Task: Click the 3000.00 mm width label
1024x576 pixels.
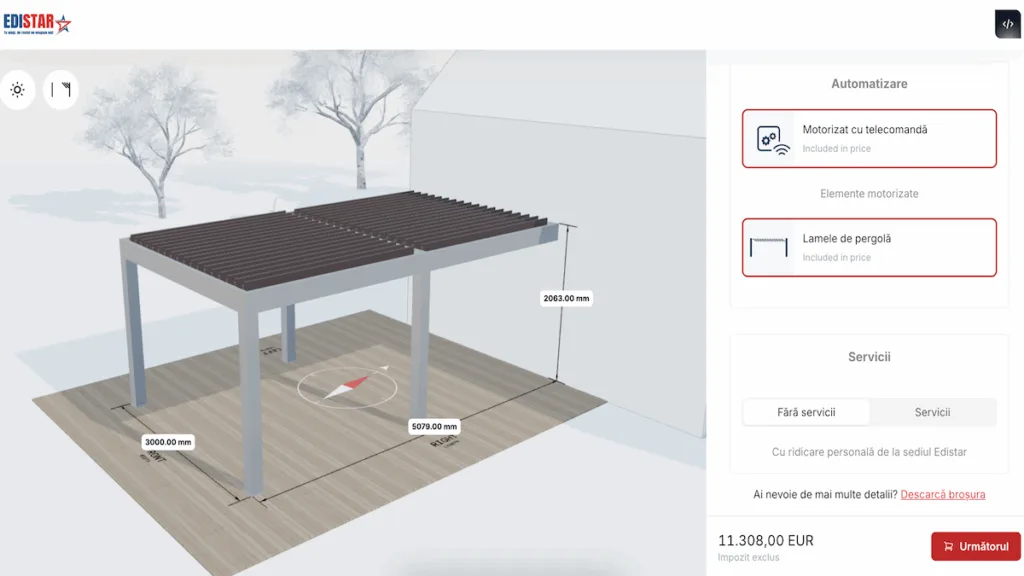Action: click(168, 441)
